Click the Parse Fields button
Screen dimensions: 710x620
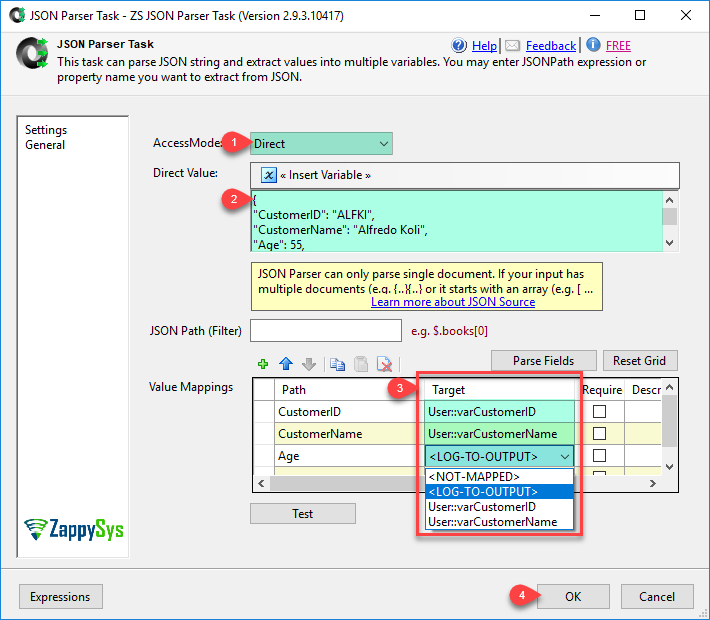[543, 360]
